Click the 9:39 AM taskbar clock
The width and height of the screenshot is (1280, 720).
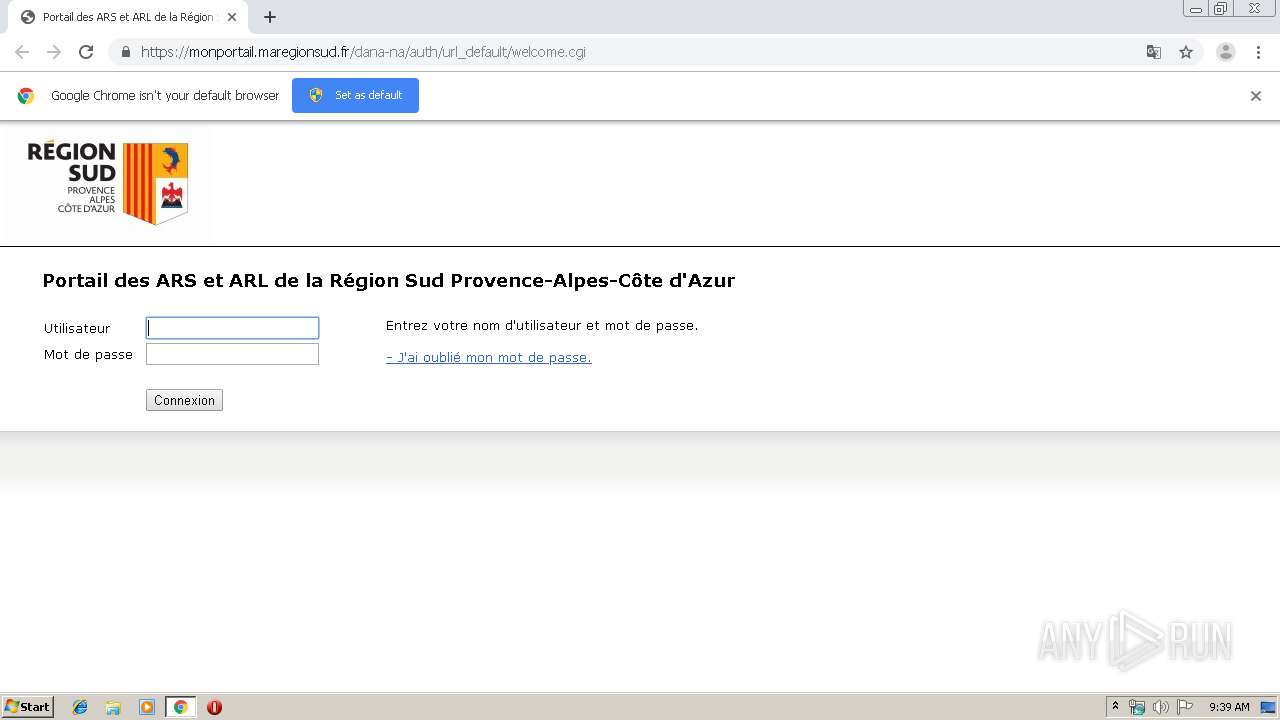(x=1229, y=707)
